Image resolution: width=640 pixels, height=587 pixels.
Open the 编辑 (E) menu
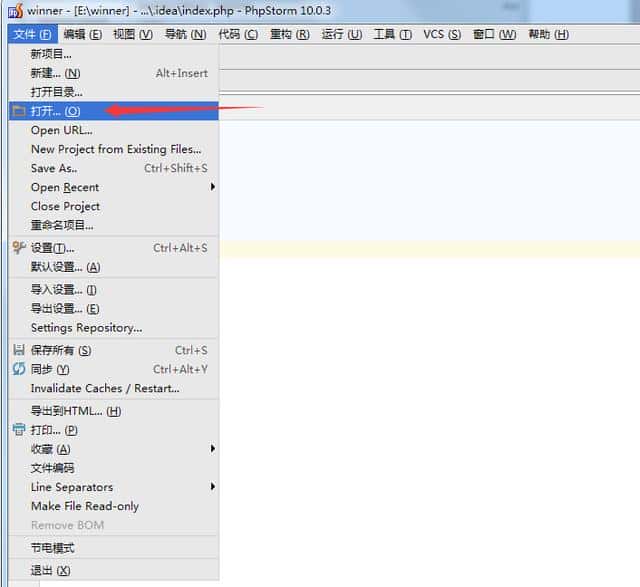83,34
